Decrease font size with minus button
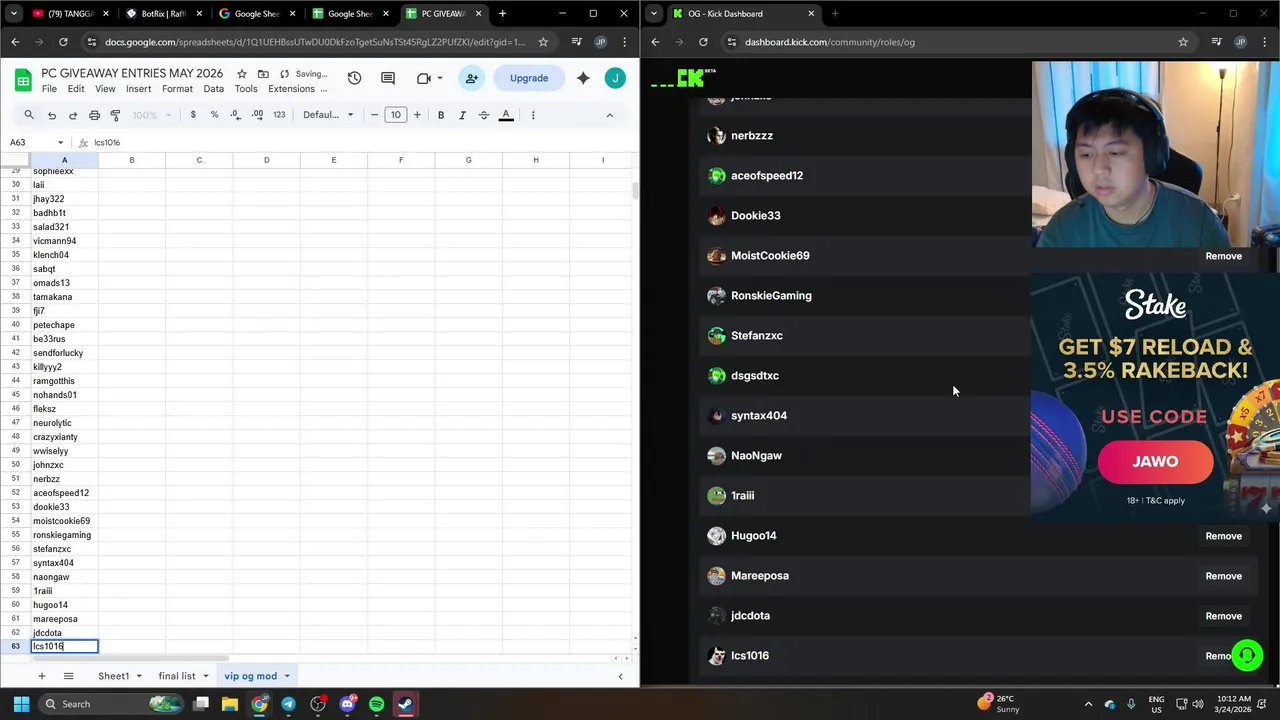The width and height of the screenshot is (1280, 720). [x=375, y=115]
